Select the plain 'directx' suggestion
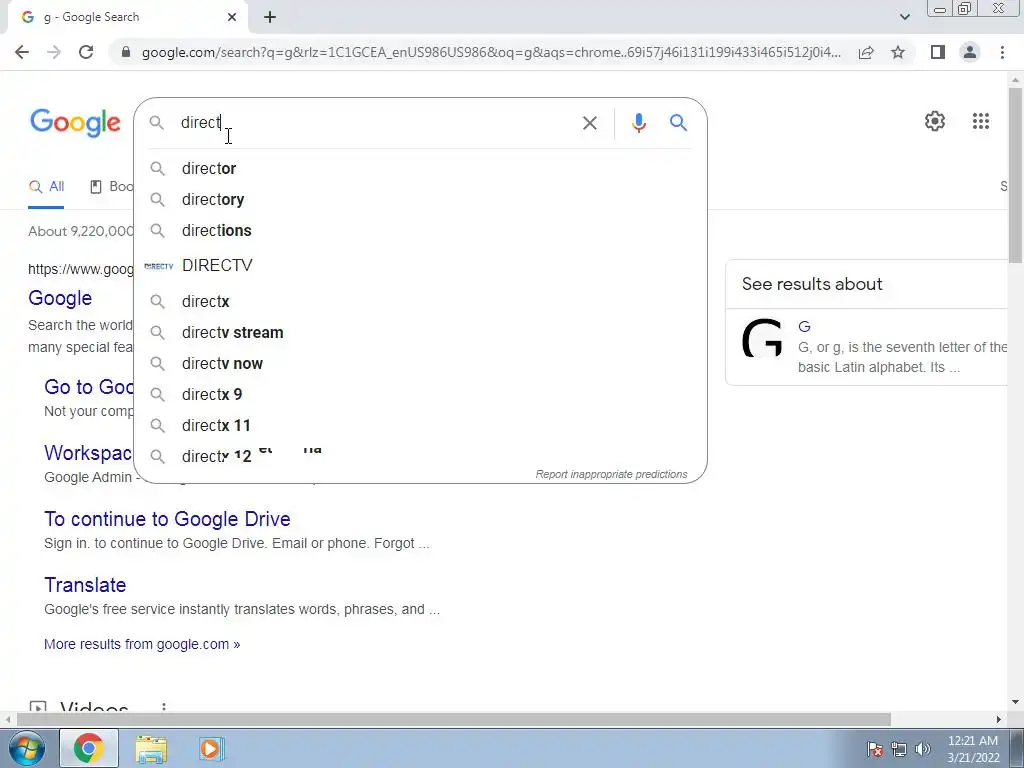 pyautogui.click(x=420, y=302)
